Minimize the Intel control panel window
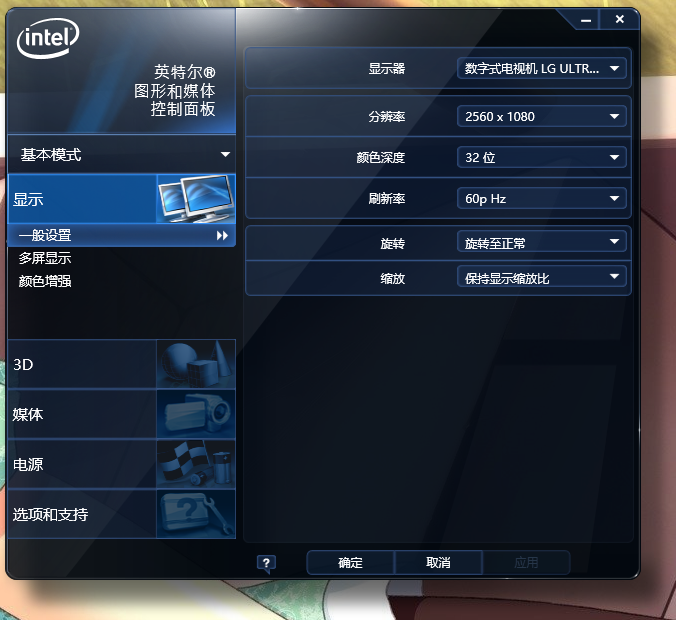Viewport: 676px width, 620px height. coord(585,20)
